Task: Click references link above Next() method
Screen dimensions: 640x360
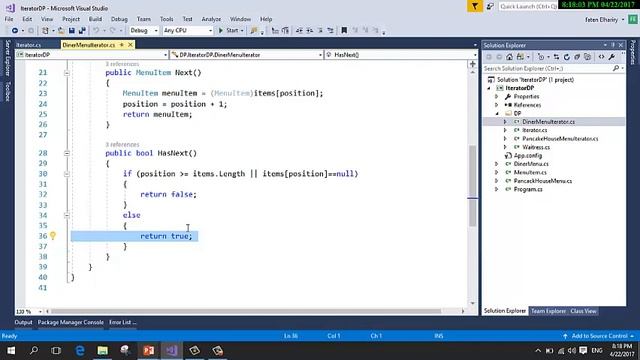Action: click(x=122, y=64)
